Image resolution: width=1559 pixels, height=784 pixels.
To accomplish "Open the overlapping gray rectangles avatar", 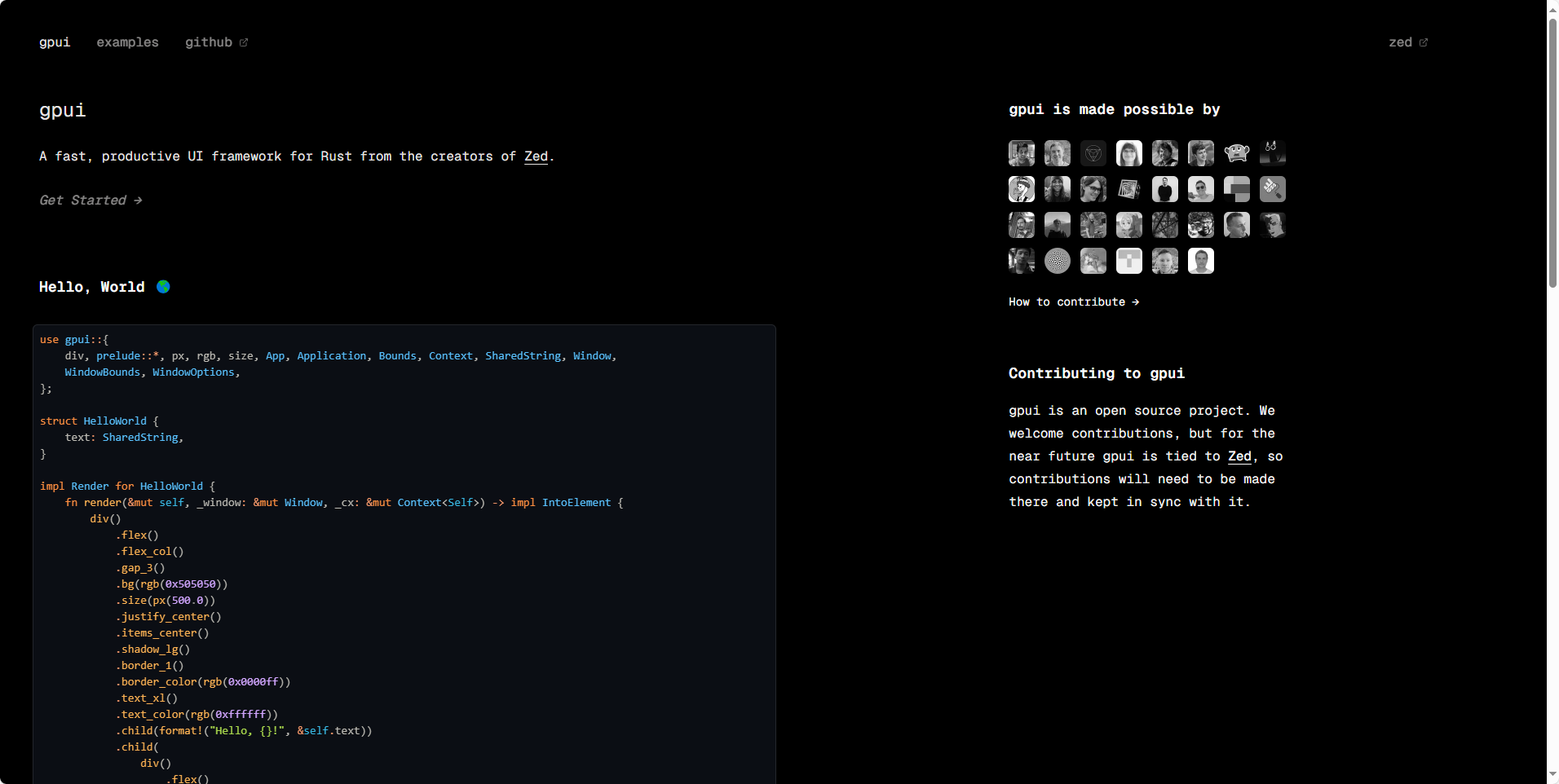I will 1237,189.
